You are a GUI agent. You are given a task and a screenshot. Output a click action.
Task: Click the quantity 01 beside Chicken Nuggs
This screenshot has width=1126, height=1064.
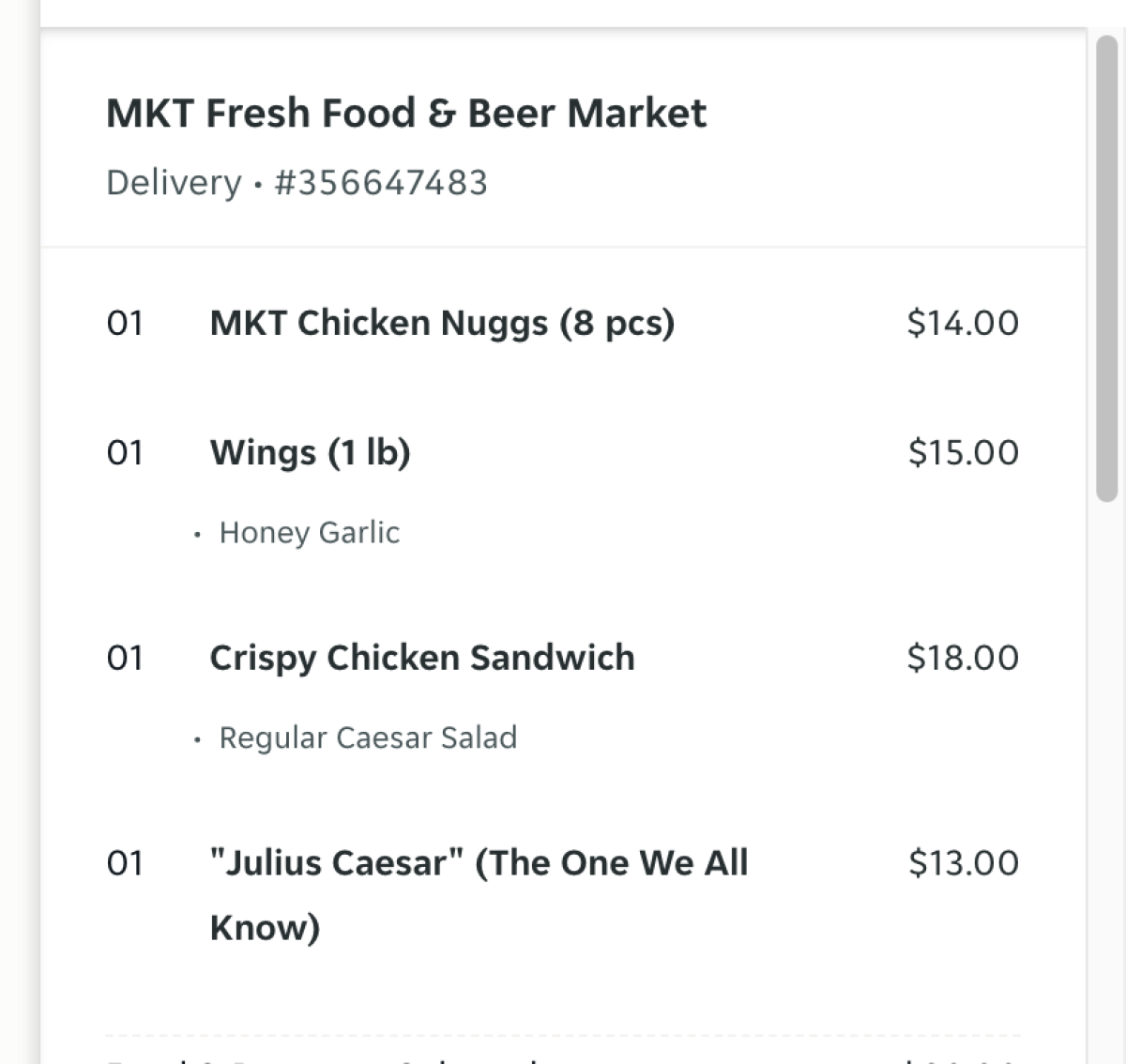[x=125, y=324]
